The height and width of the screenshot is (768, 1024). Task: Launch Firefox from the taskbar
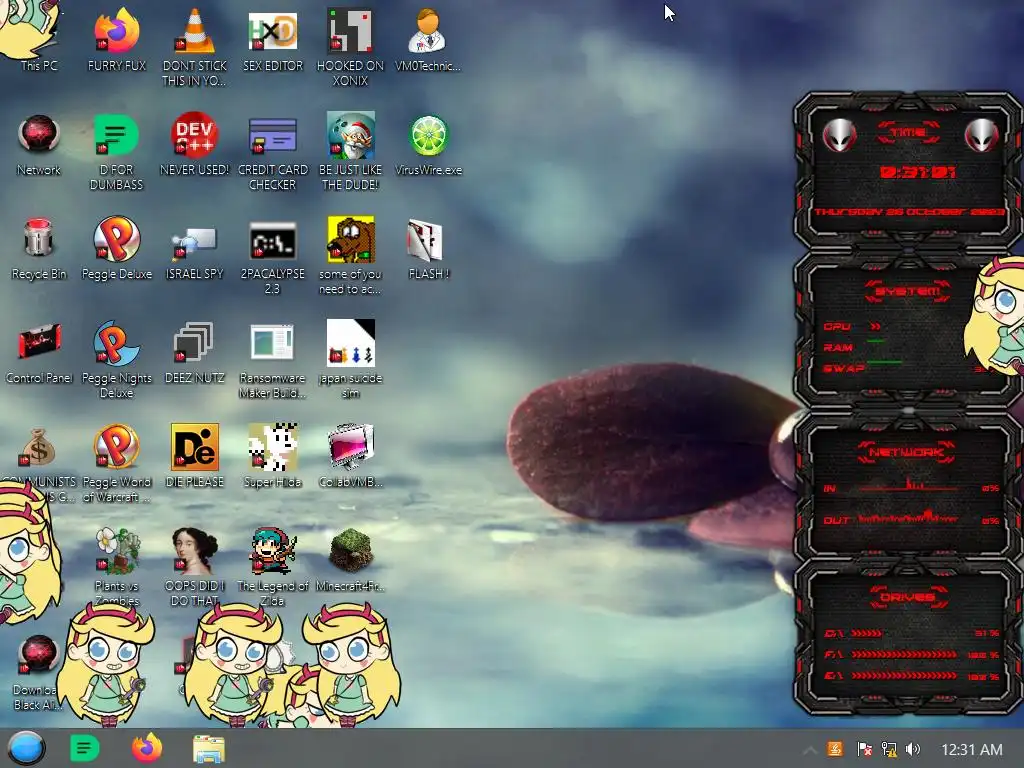(x=147, y=748)
